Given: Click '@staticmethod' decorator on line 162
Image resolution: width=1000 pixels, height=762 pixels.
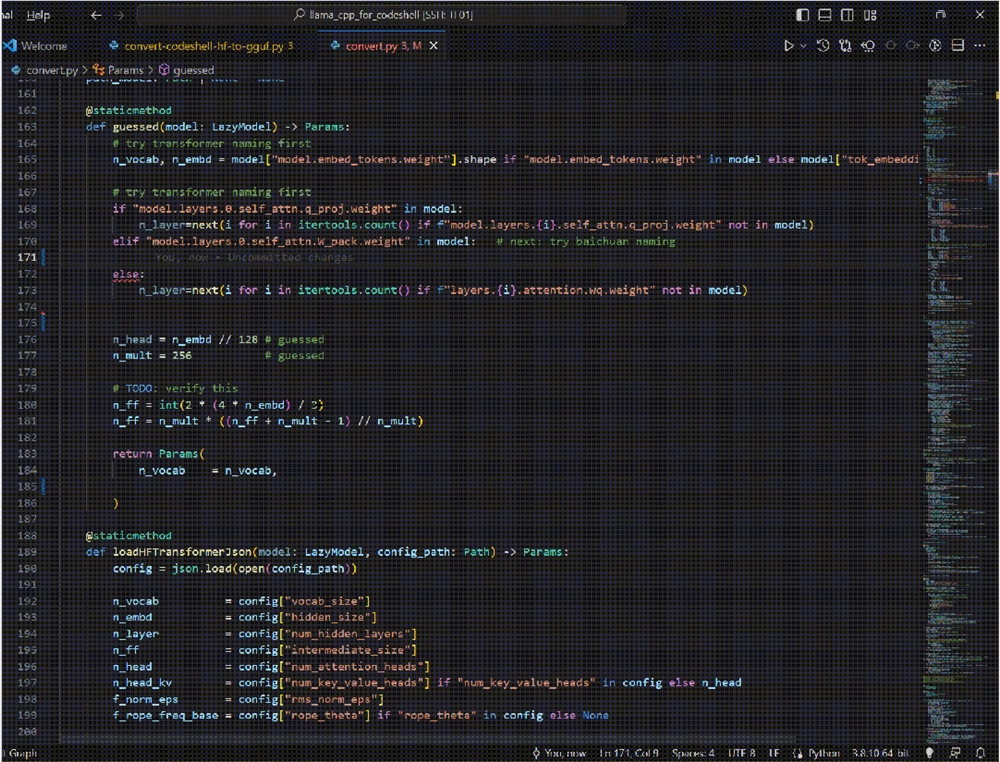Looking at the screenshot, I should [x=128, y=110].
